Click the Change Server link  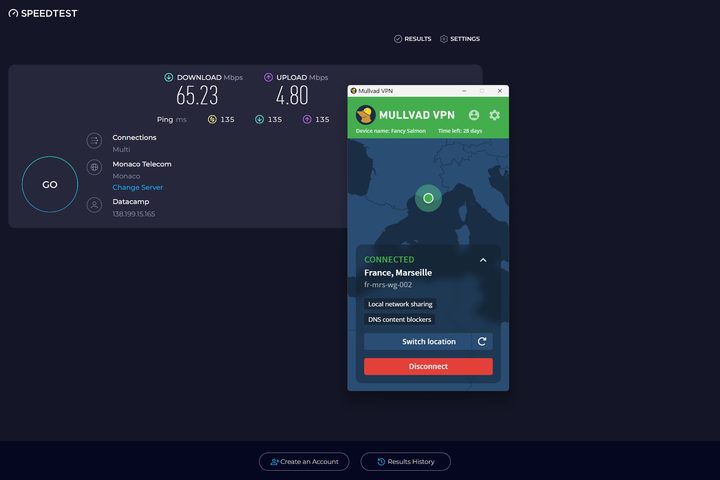click(x=137, y=187)
